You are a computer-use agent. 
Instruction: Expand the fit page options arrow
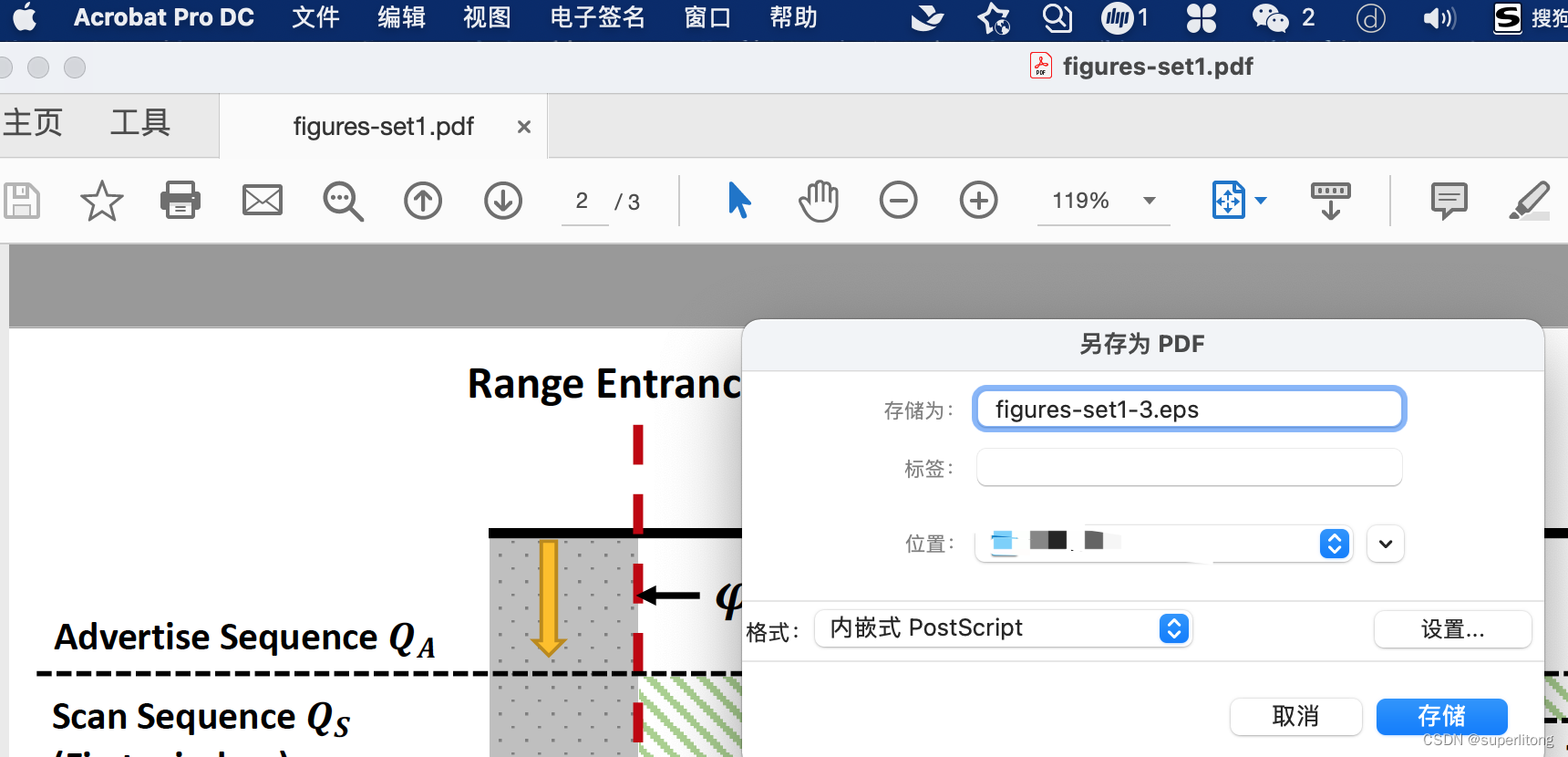[1261, 201]
